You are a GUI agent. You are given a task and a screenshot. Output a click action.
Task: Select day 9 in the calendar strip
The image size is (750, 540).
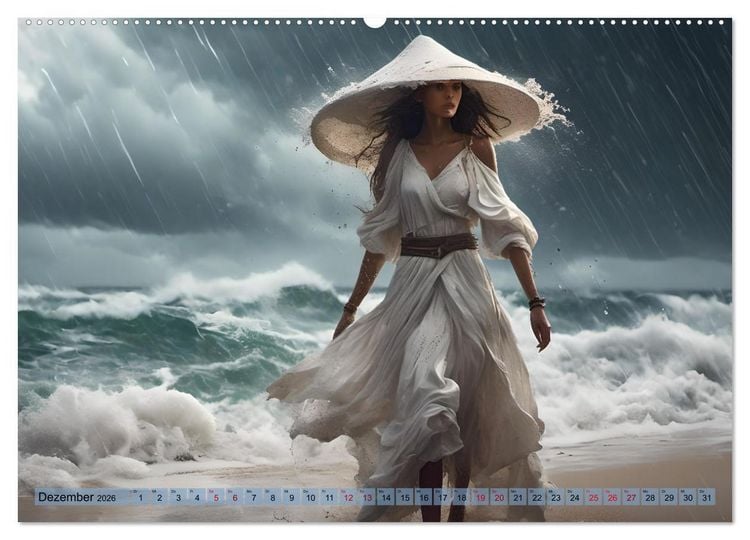[x=291, y=496]
